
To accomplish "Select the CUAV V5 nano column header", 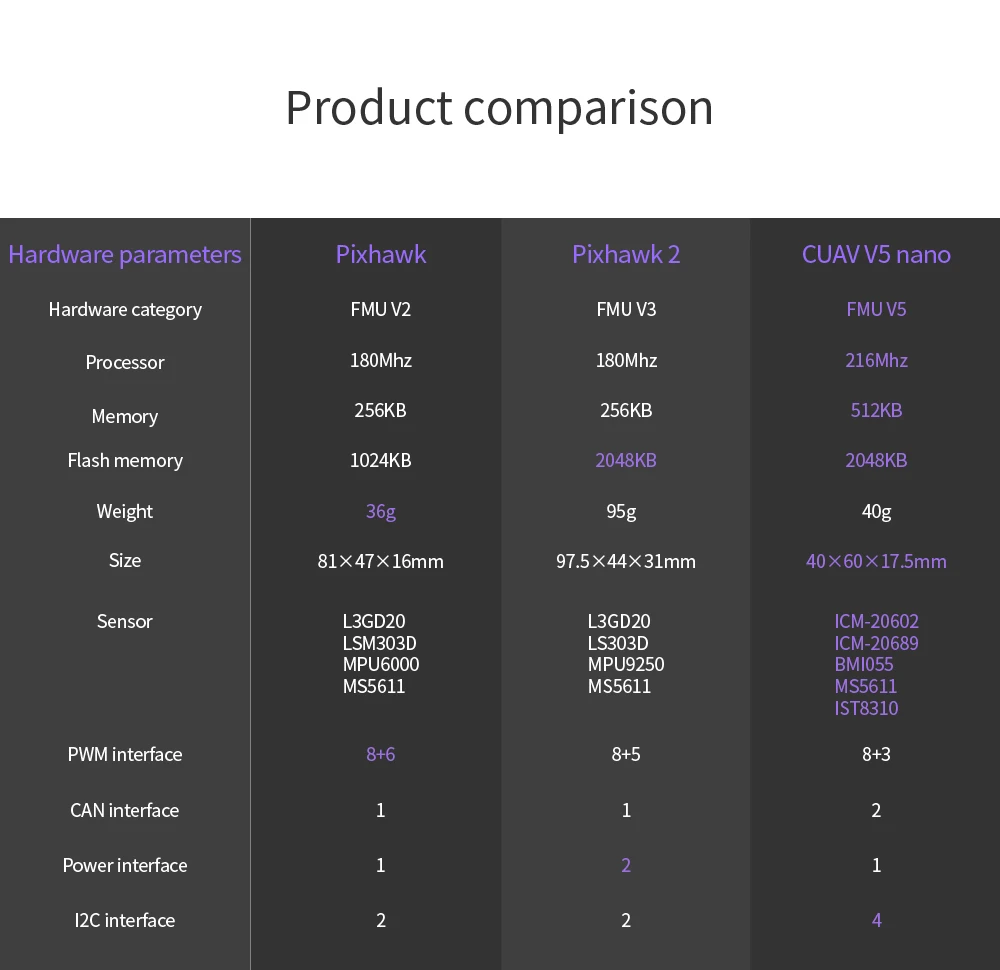I will [876, 254].
